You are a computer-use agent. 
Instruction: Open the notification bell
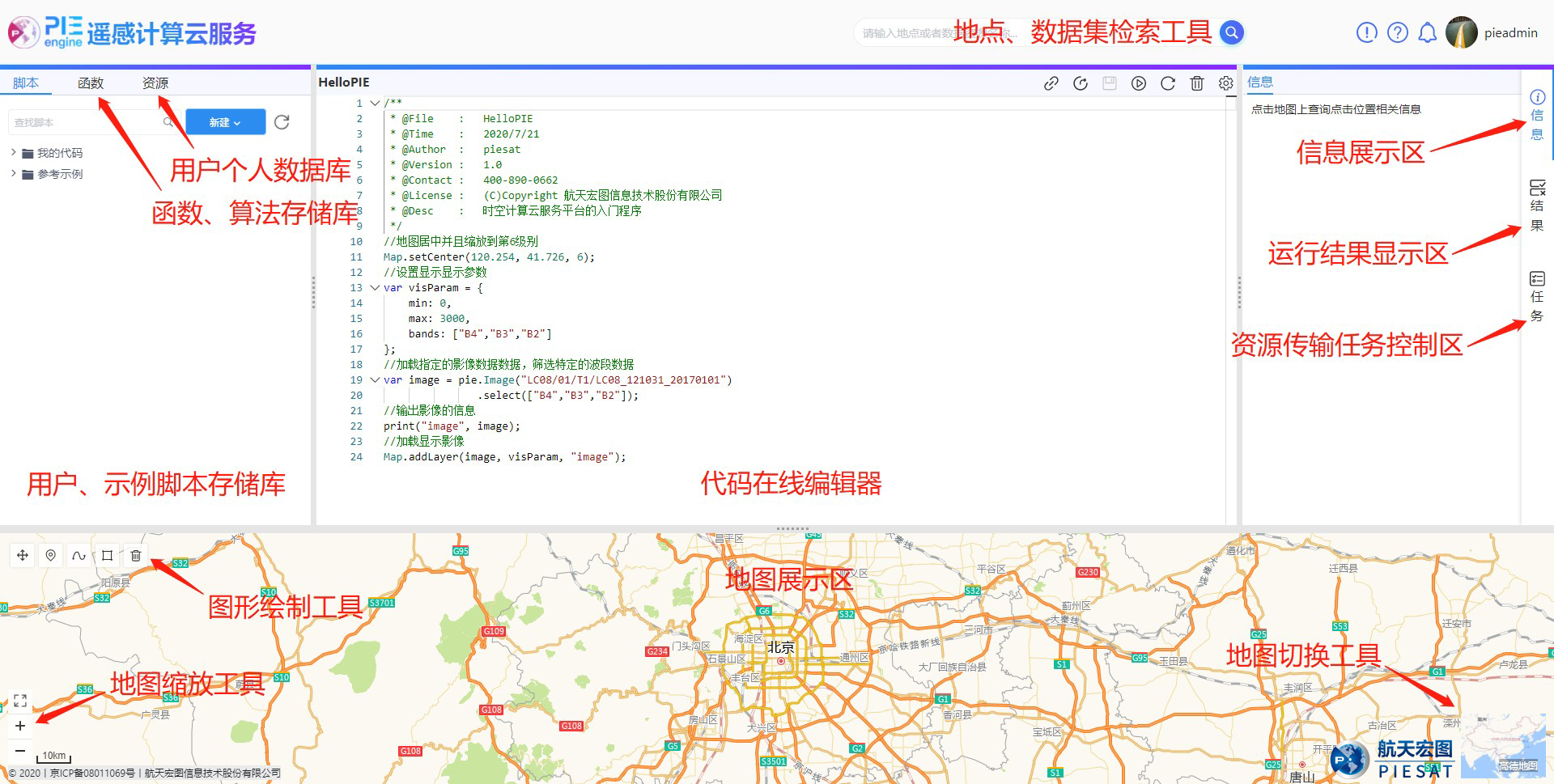click(x=1427, y=32)
